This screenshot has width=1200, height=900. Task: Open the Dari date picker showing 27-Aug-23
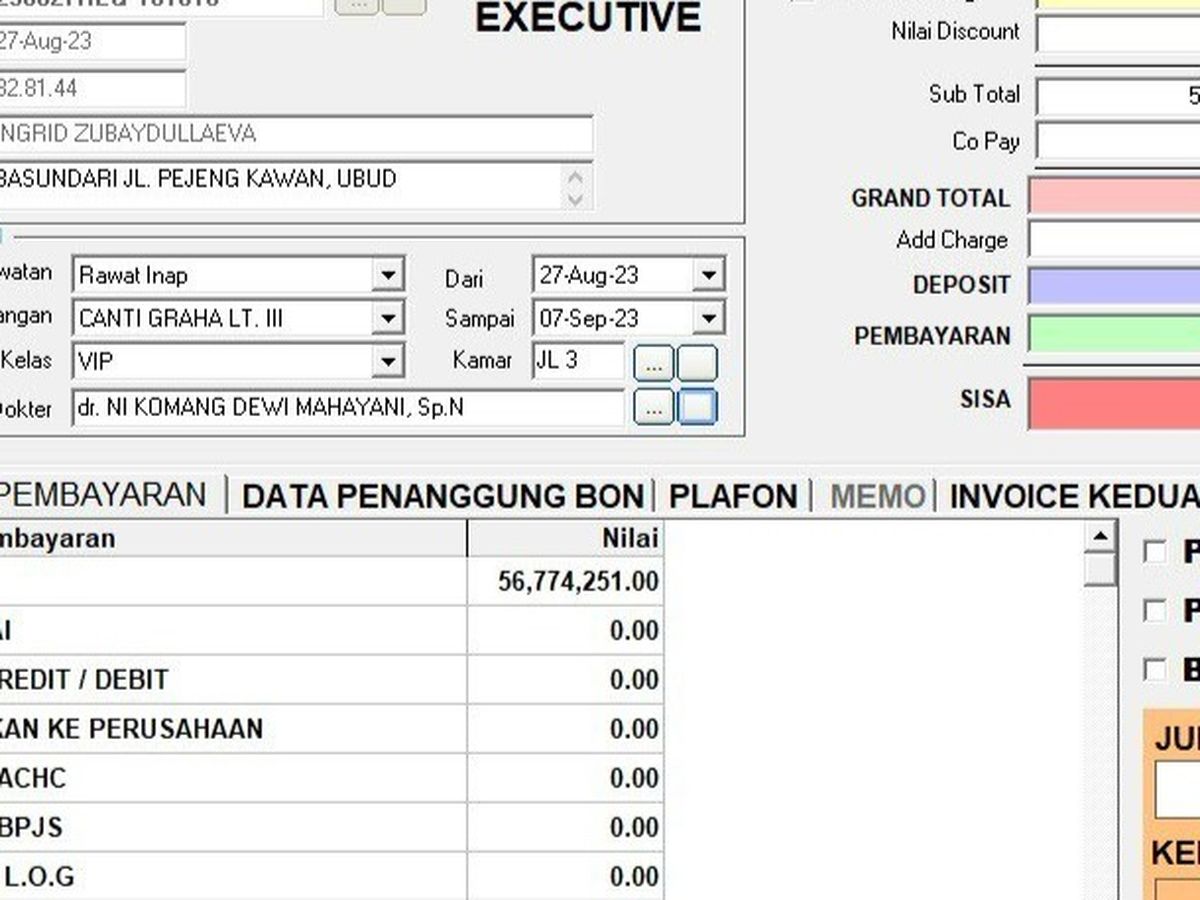click(708, 275)
